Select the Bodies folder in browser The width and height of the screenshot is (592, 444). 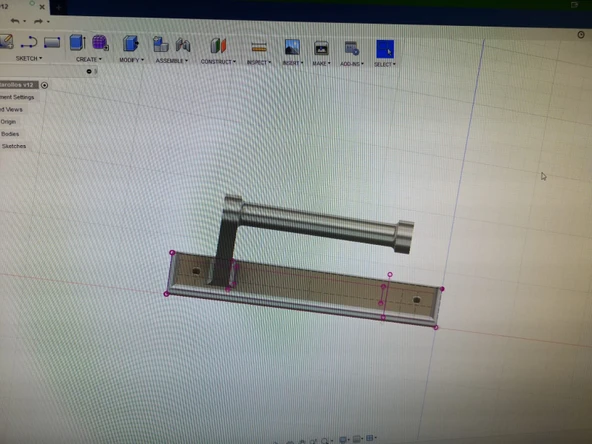(10, 134)
